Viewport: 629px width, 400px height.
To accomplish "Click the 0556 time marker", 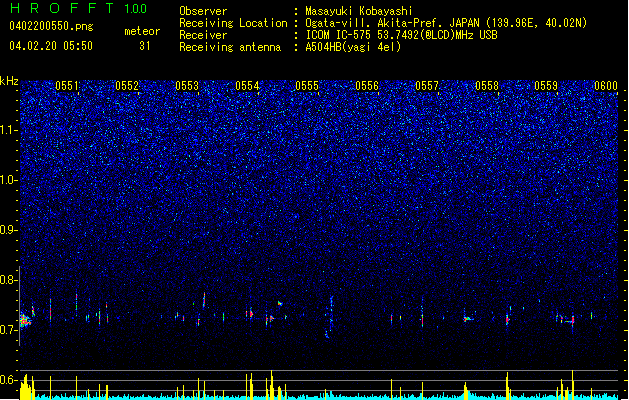I will click(x=367, y=86).
